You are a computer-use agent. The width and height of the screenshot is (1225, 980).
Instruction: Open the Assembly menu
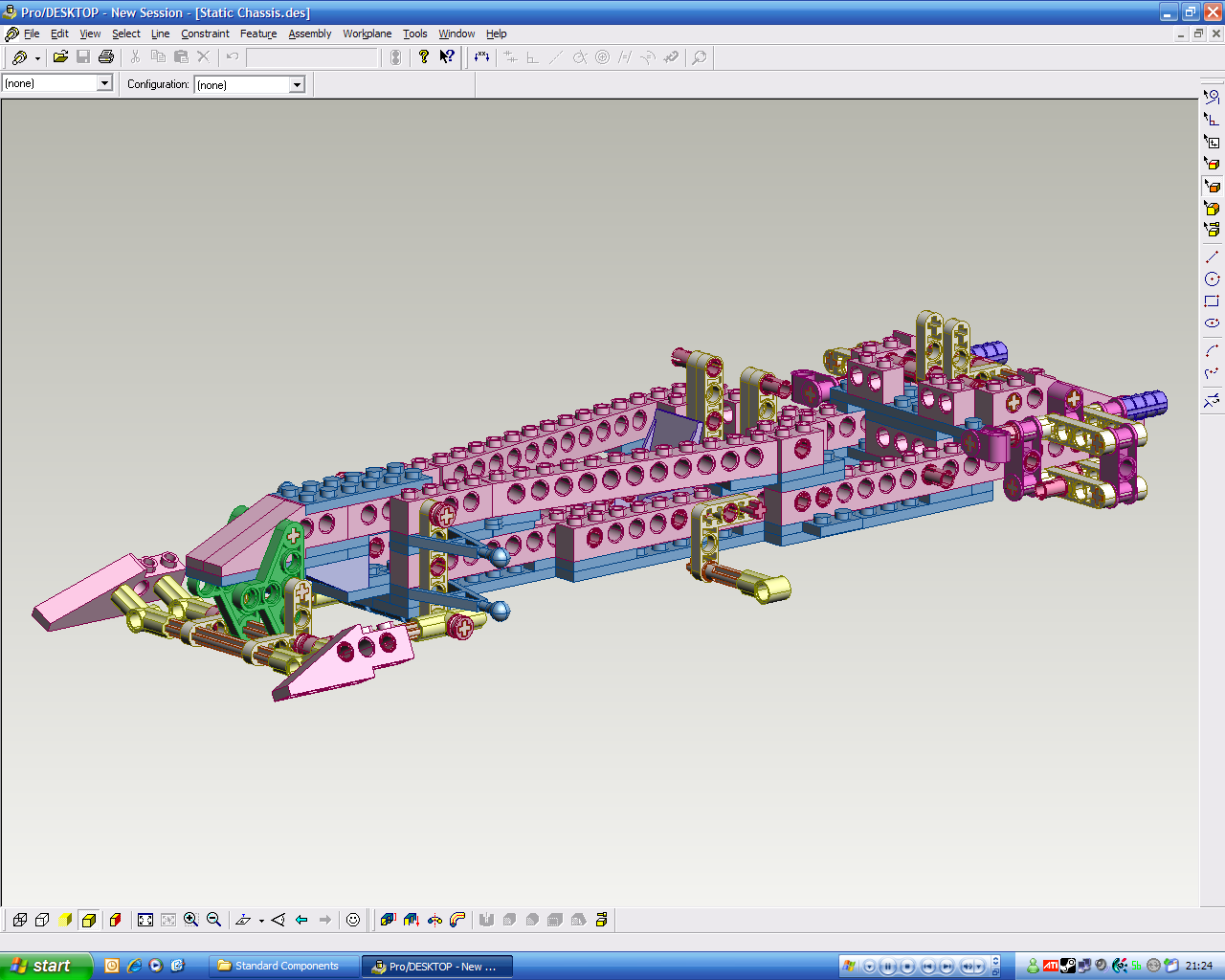point(310,33)
